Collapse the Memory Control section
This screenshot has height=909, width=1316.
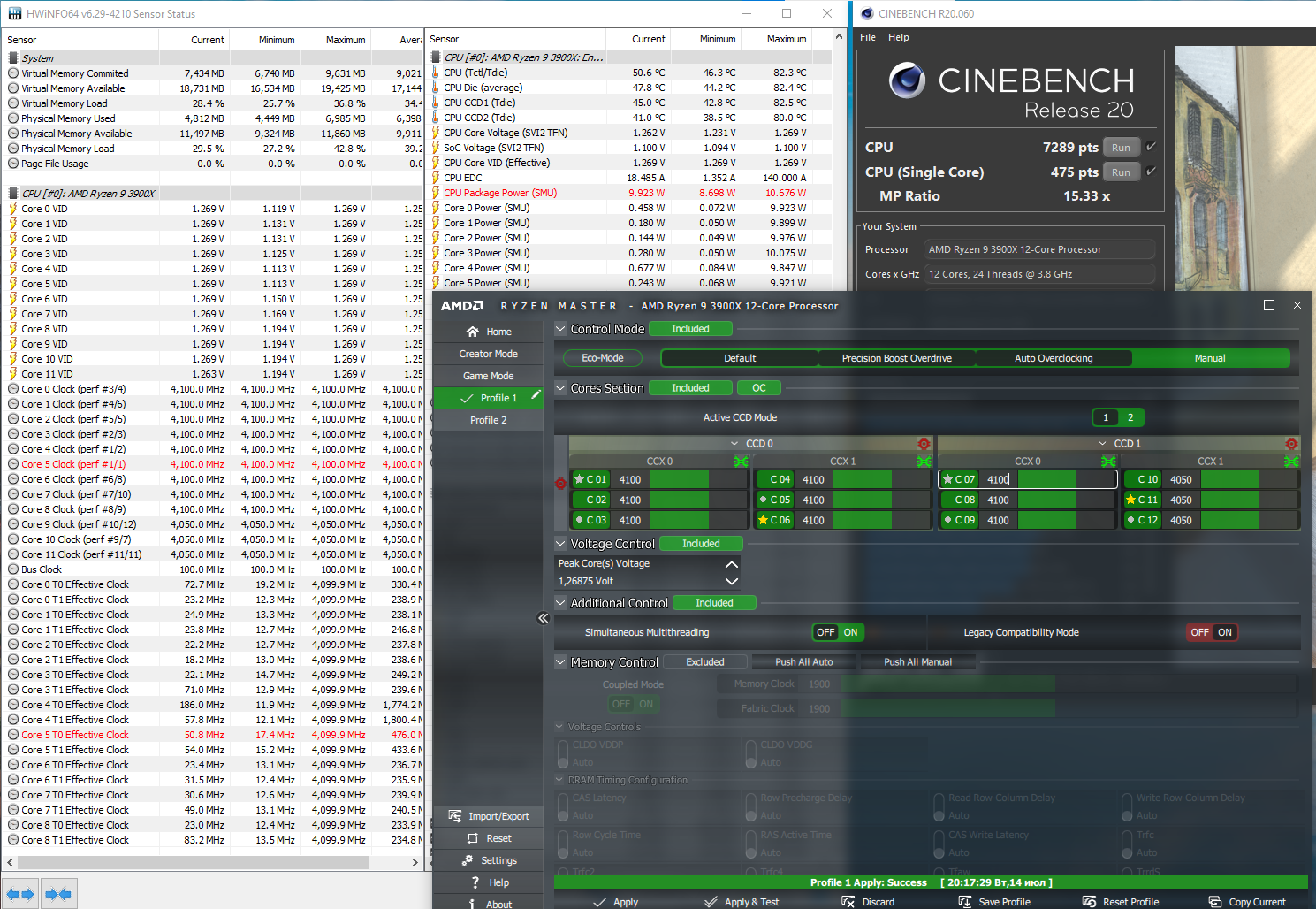tap(560, 662)
